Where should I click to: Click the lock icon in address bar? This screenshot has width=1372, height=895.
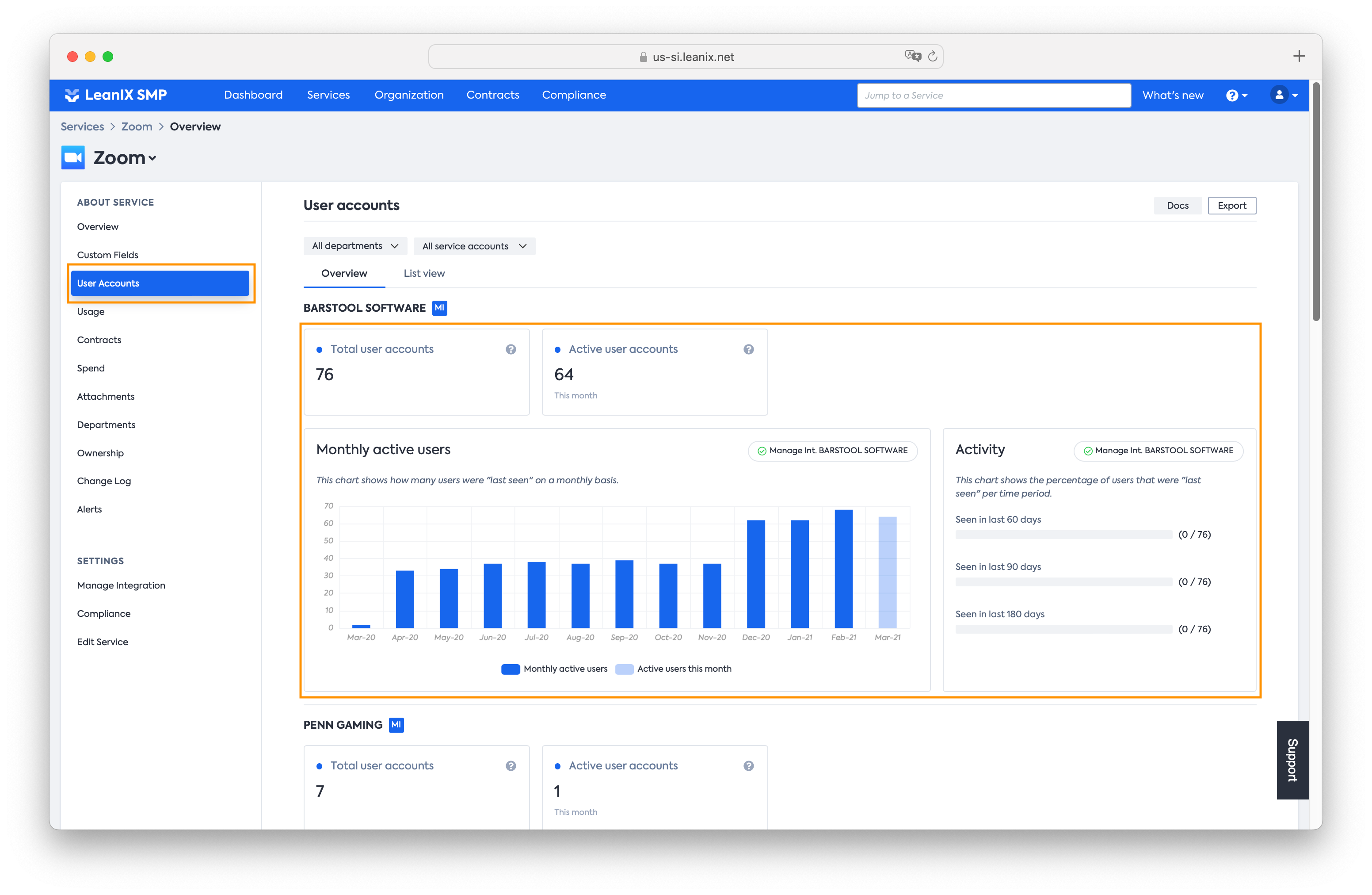[643, 57]
